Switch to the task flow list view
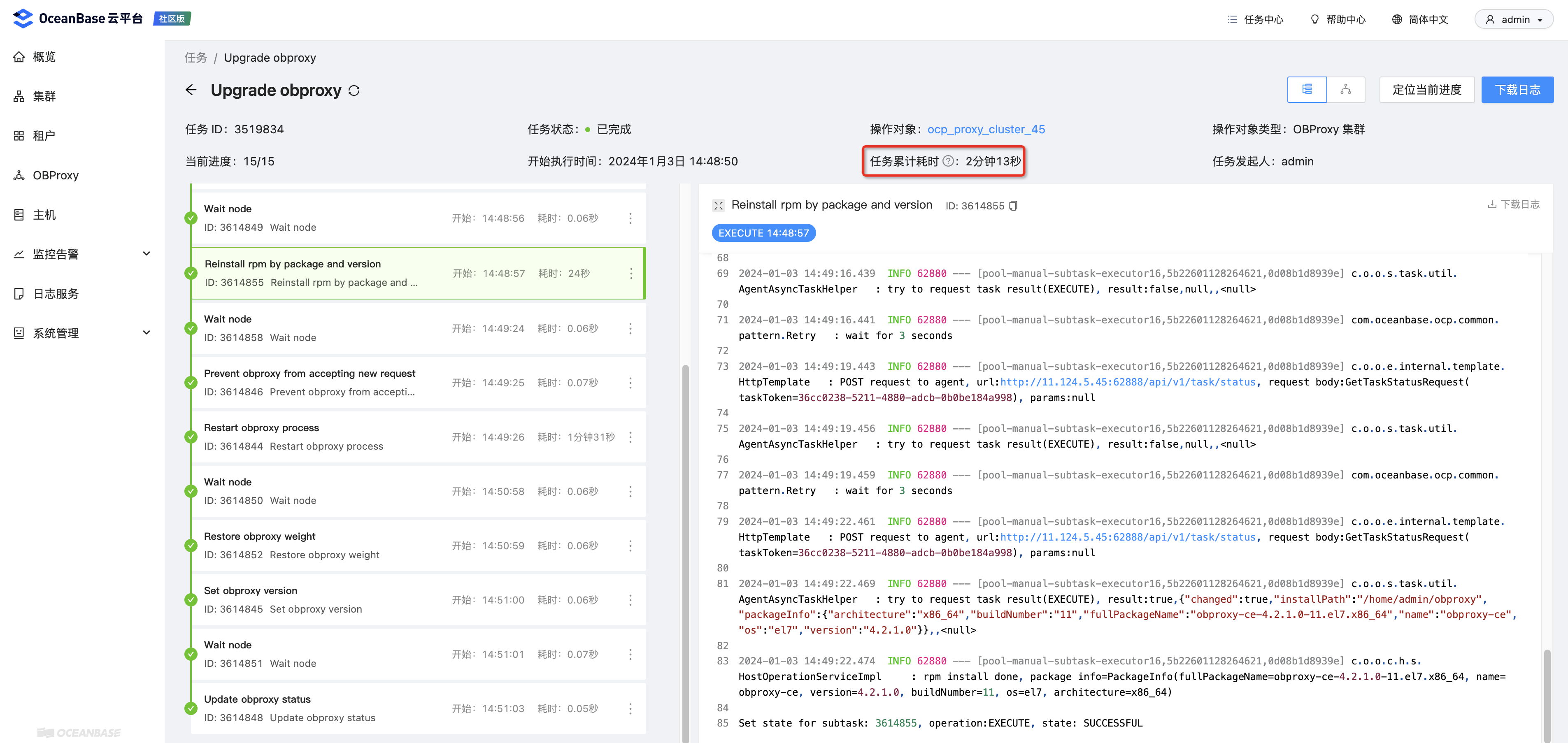The width and height of the screenshot is (1568, 743). pyautogui.click(x=1307, y=89)
